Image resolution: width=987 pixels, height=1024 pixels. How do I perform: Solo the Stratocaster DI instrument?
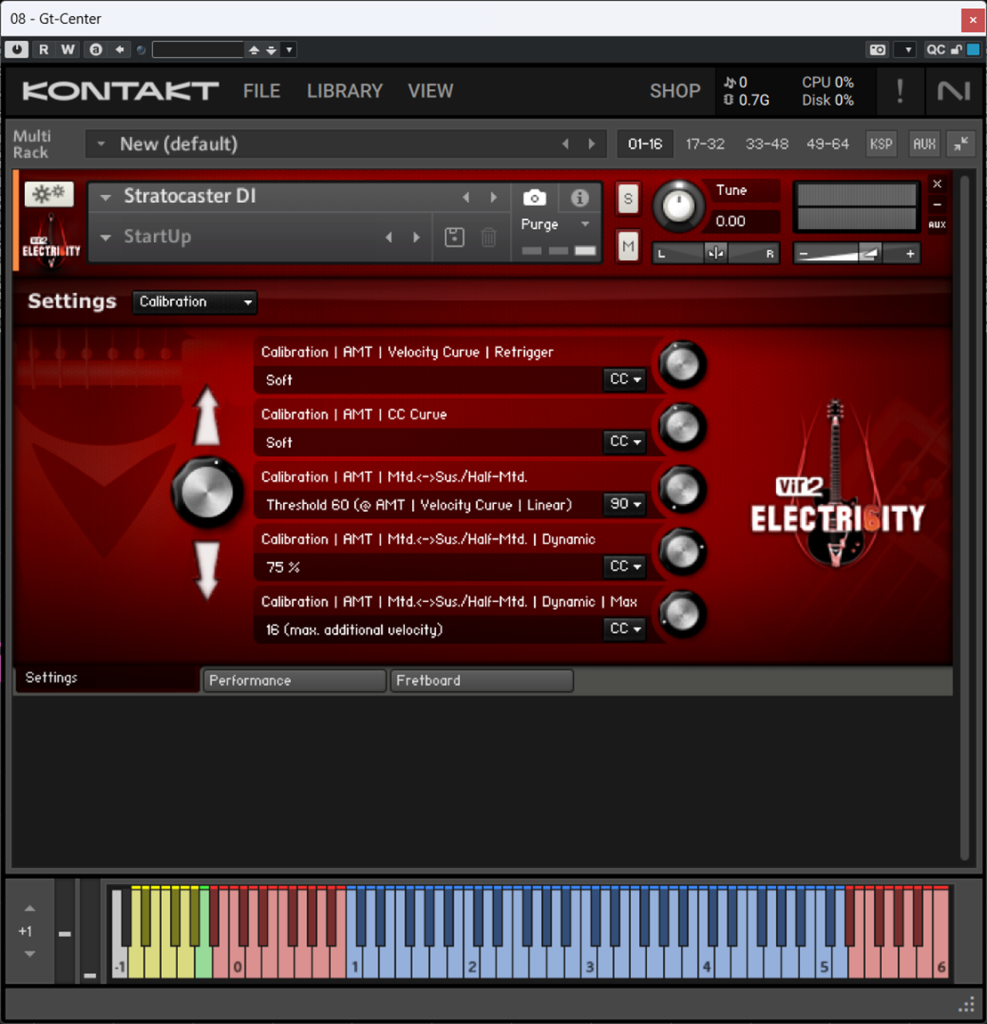(x=628, y=197)
